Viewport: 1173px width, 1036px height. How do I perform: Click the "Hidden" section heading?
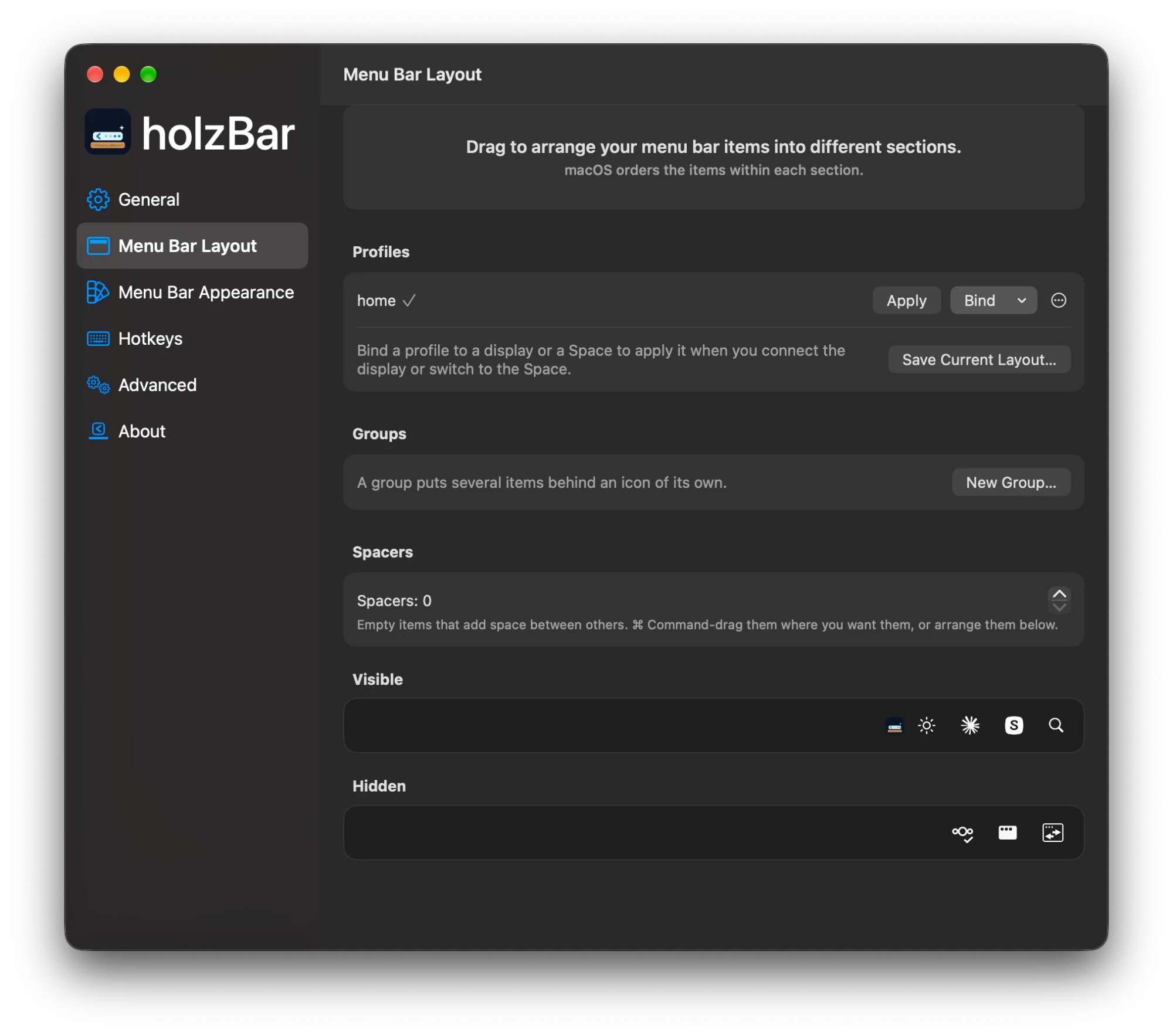(x=379, y=786)
